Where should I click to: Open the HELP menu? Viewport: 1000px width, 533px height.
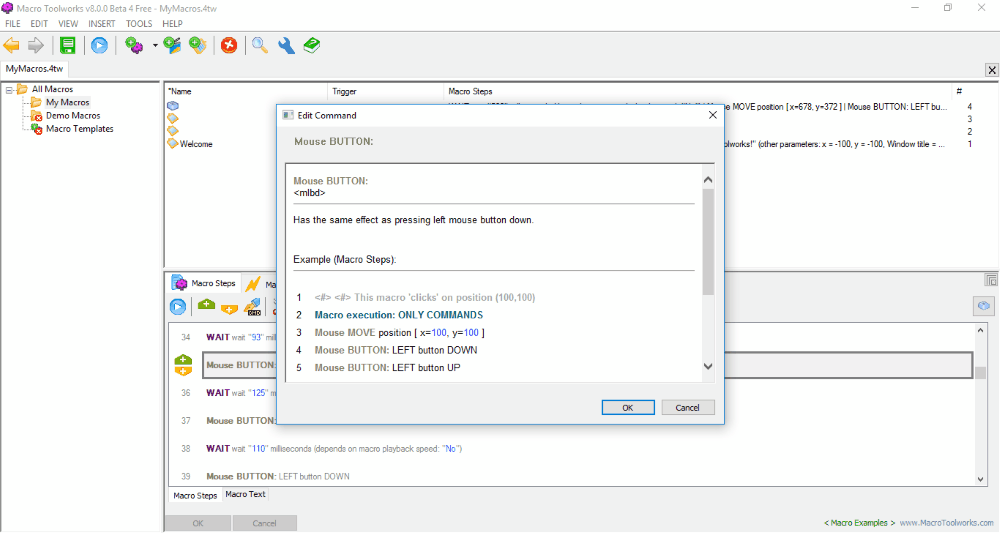[x=172, y=24]
